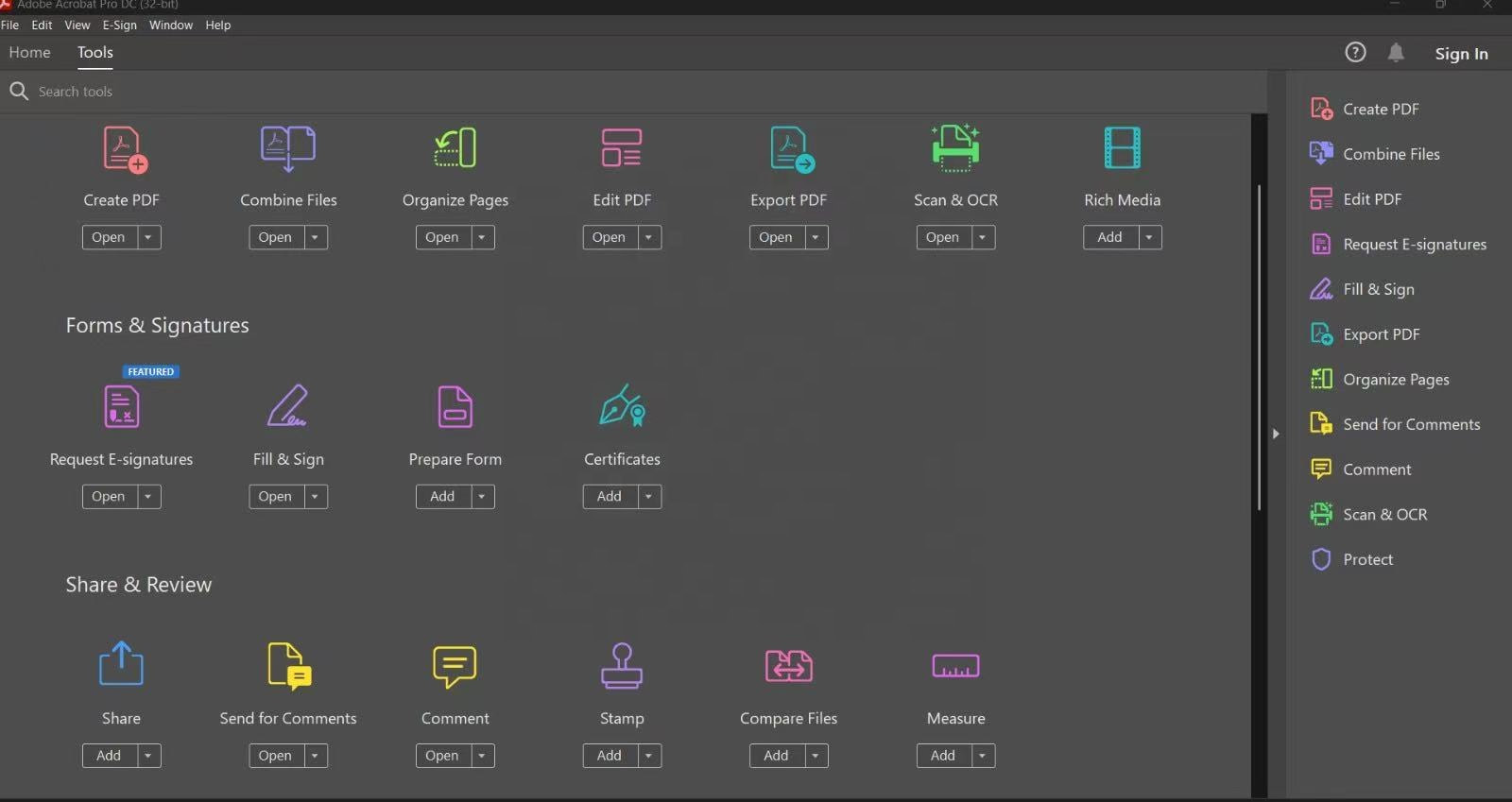Open the E-Sign menu

click(x=119, y=26)
